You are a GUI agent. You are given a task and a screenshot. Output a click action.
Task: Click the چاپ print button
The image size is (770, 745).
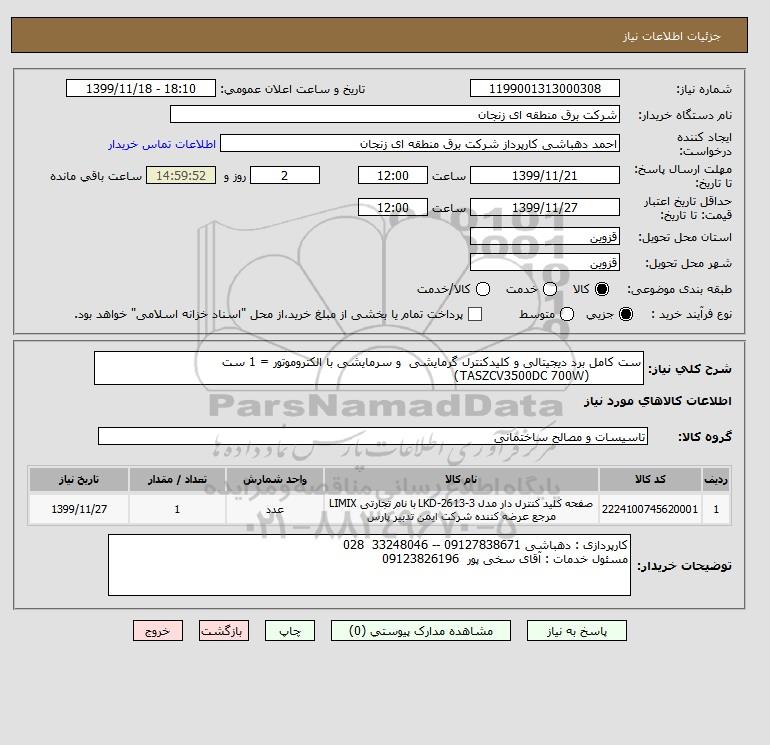click(x=290, y=631)
